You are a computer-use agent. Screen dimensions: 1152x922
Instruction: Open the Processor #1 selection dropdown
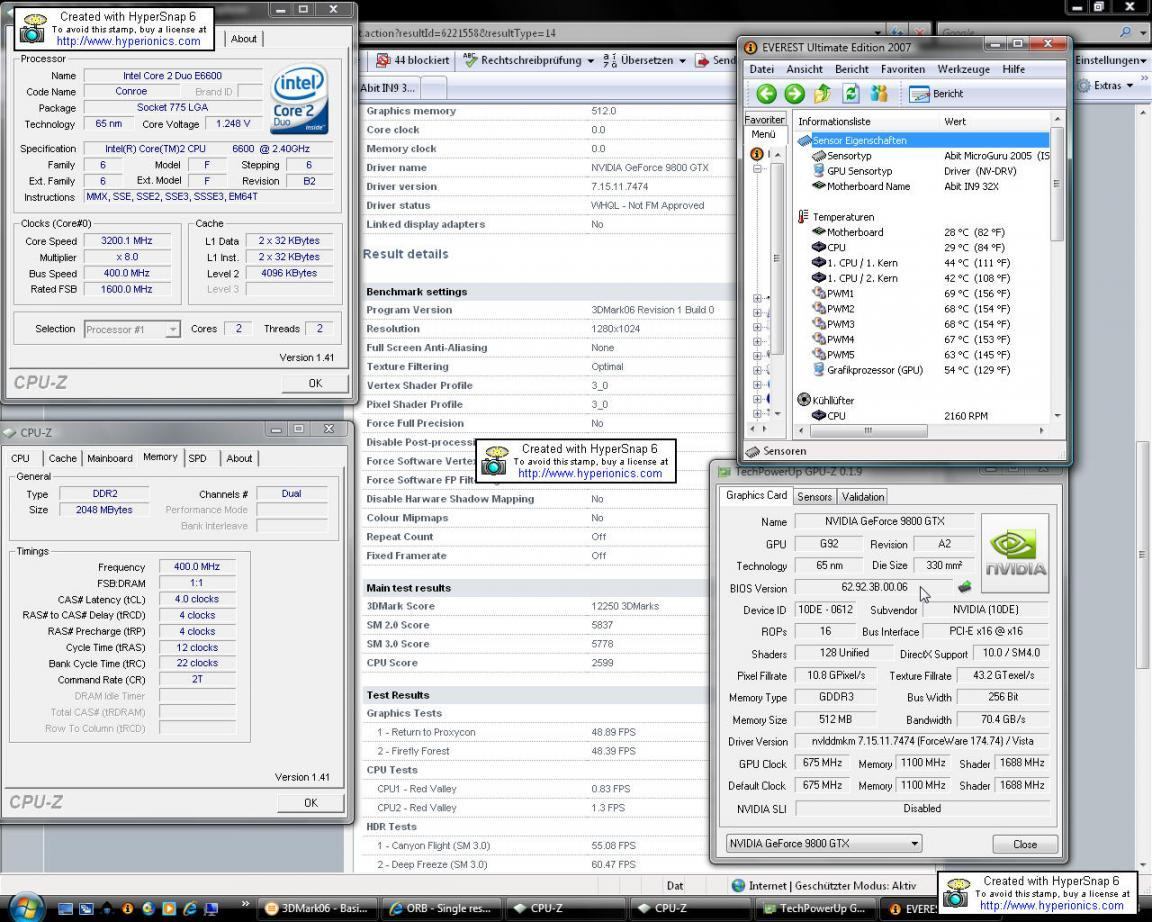click(x=132, y=329)
